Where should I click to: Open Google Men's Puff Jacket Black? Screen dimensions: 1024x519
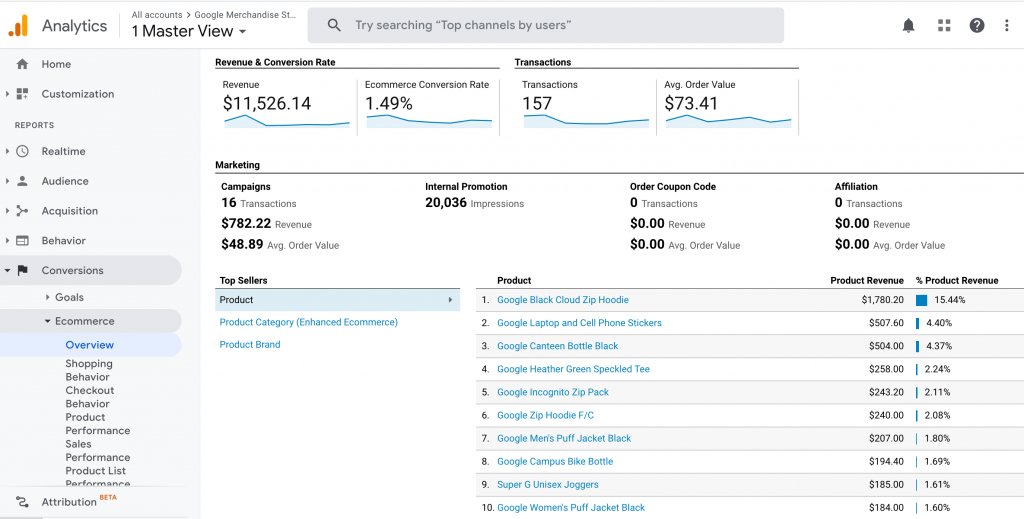(564, 438)
